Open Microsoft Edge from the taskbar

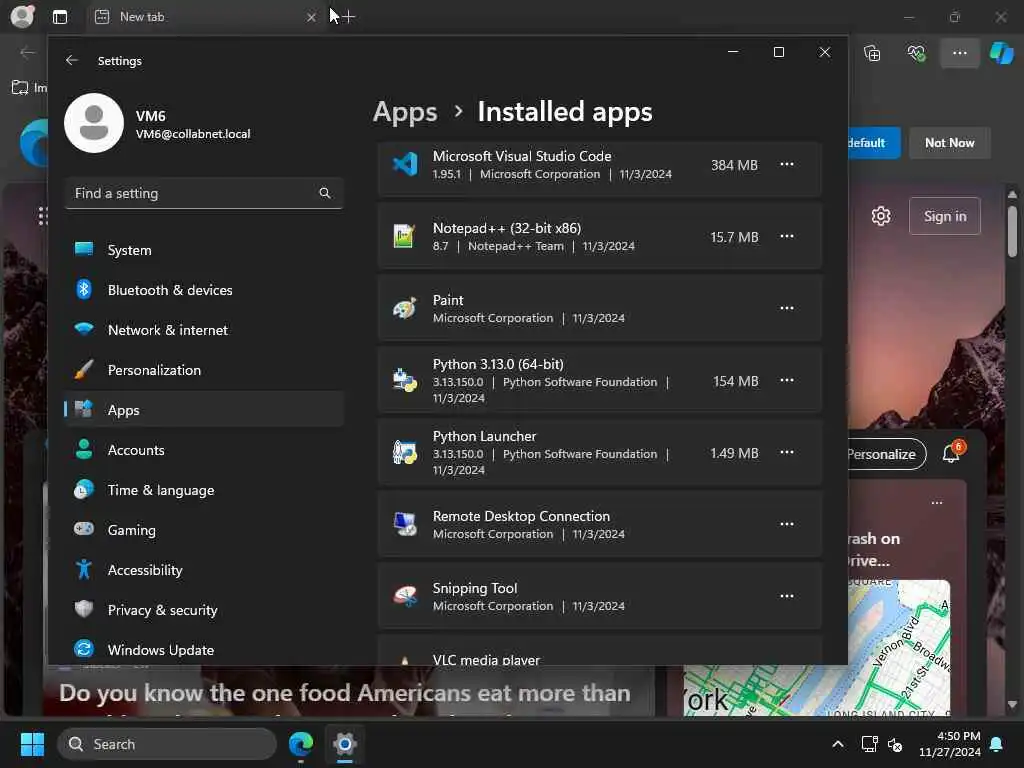pos(301,744)
